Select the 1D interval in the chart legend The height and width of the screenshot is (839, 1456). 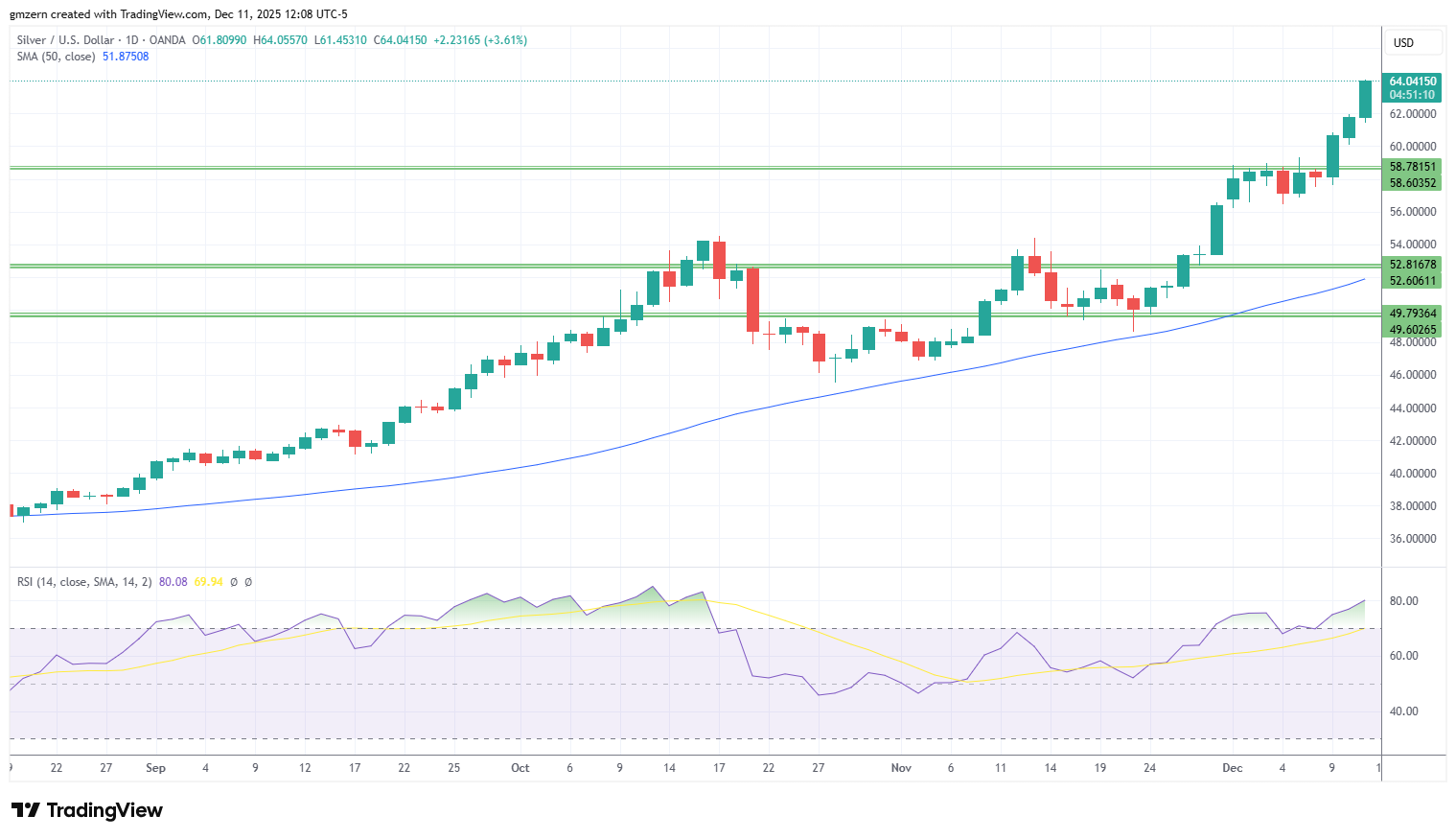click(x=132, y=40)
